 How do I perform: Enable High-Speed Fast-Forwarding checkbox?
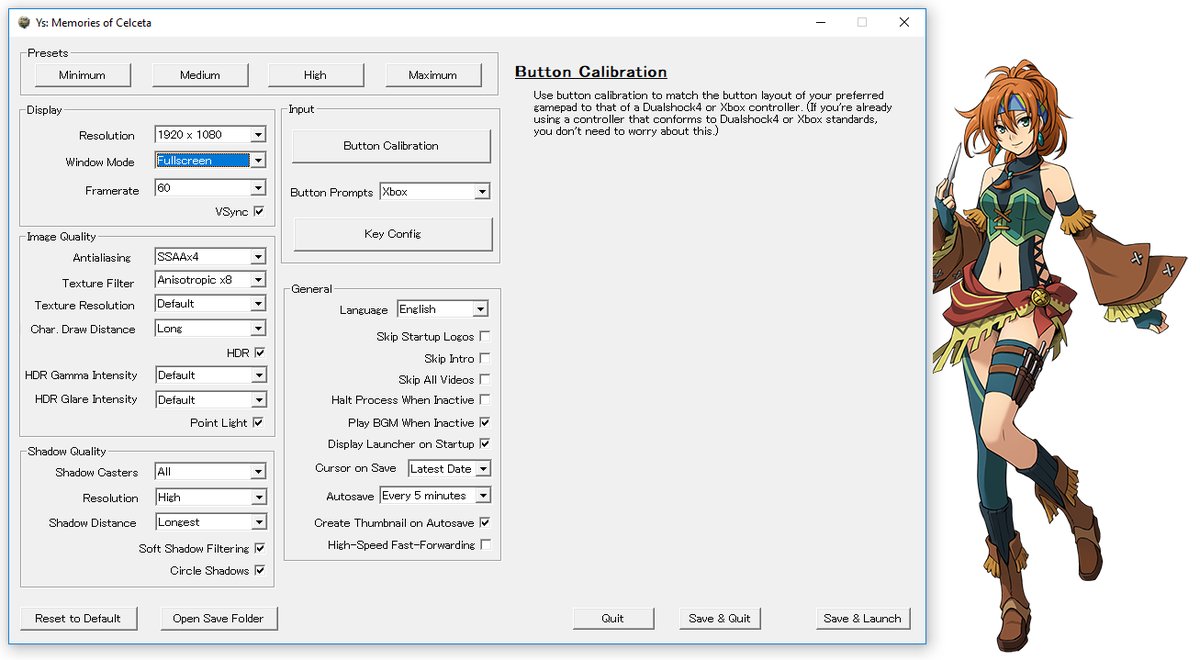(485, 545)
